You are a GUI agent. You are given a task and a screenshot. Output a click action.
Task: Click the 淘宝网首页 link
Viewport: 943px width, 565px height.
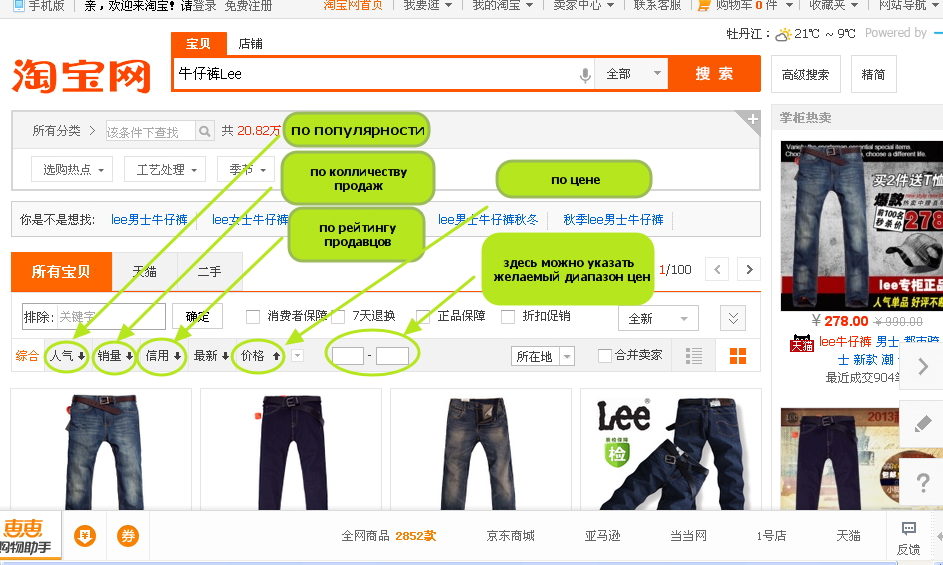352,5
